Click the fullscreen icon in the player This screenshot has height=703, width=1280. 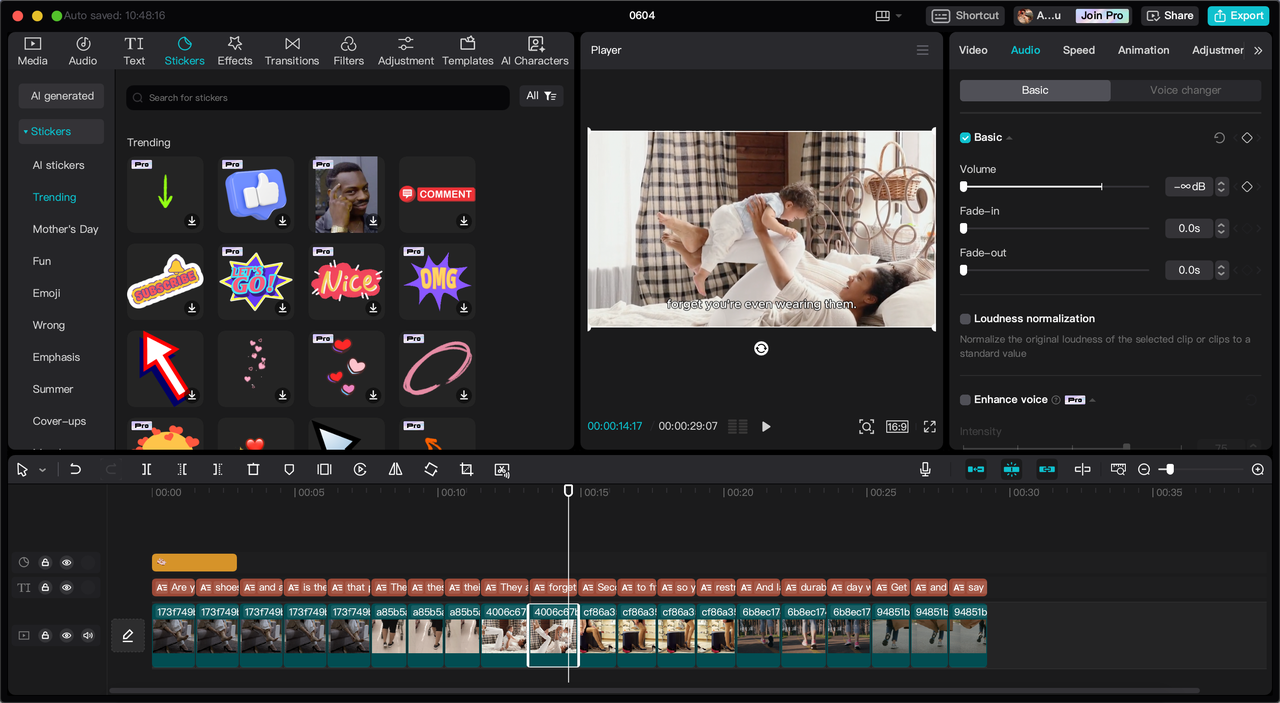[929, 427]
